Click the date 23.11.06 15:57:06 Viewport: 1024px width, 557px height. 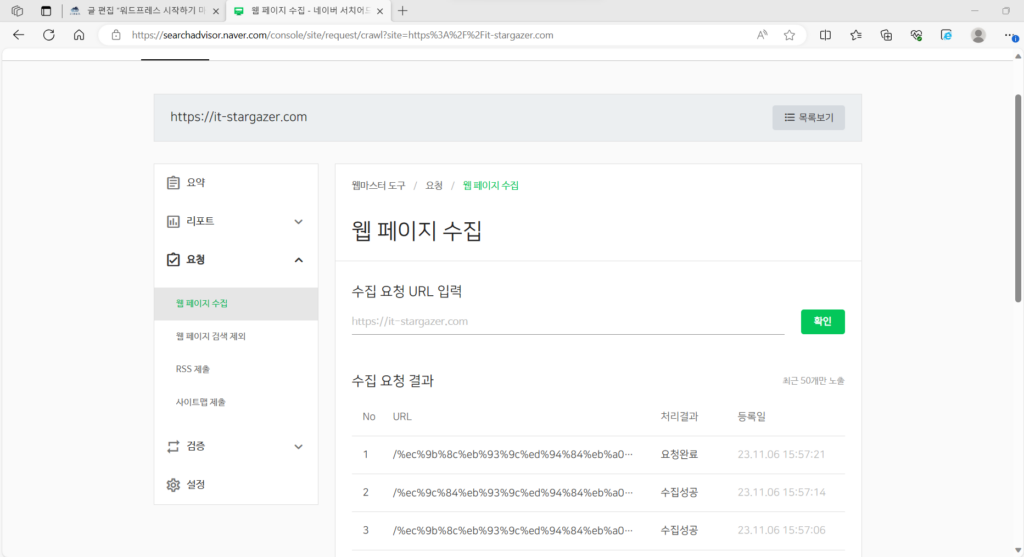(x=781, y=530)
